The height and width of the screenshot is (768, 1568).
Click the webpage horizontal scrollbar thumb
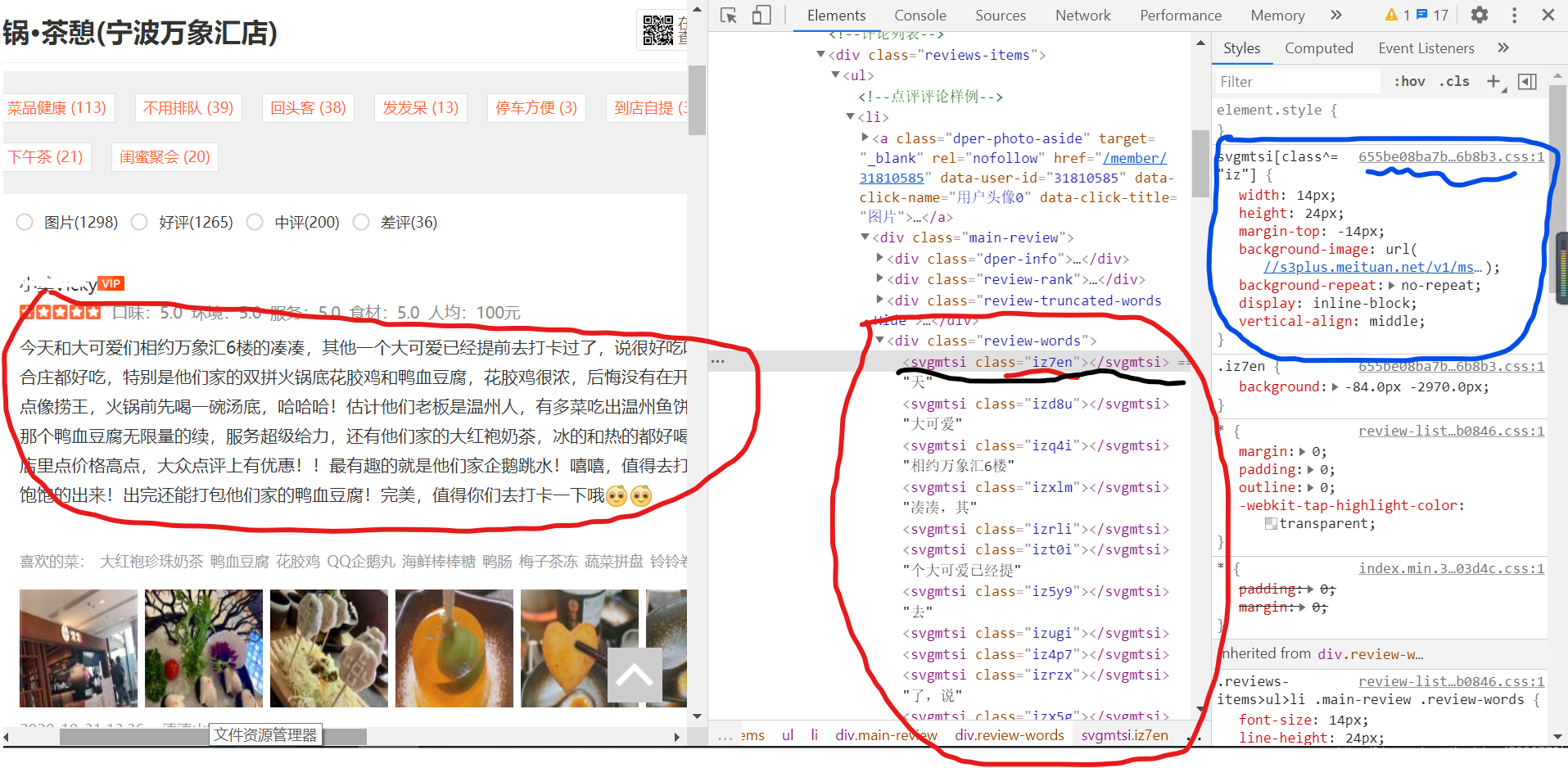click(213, 736)
